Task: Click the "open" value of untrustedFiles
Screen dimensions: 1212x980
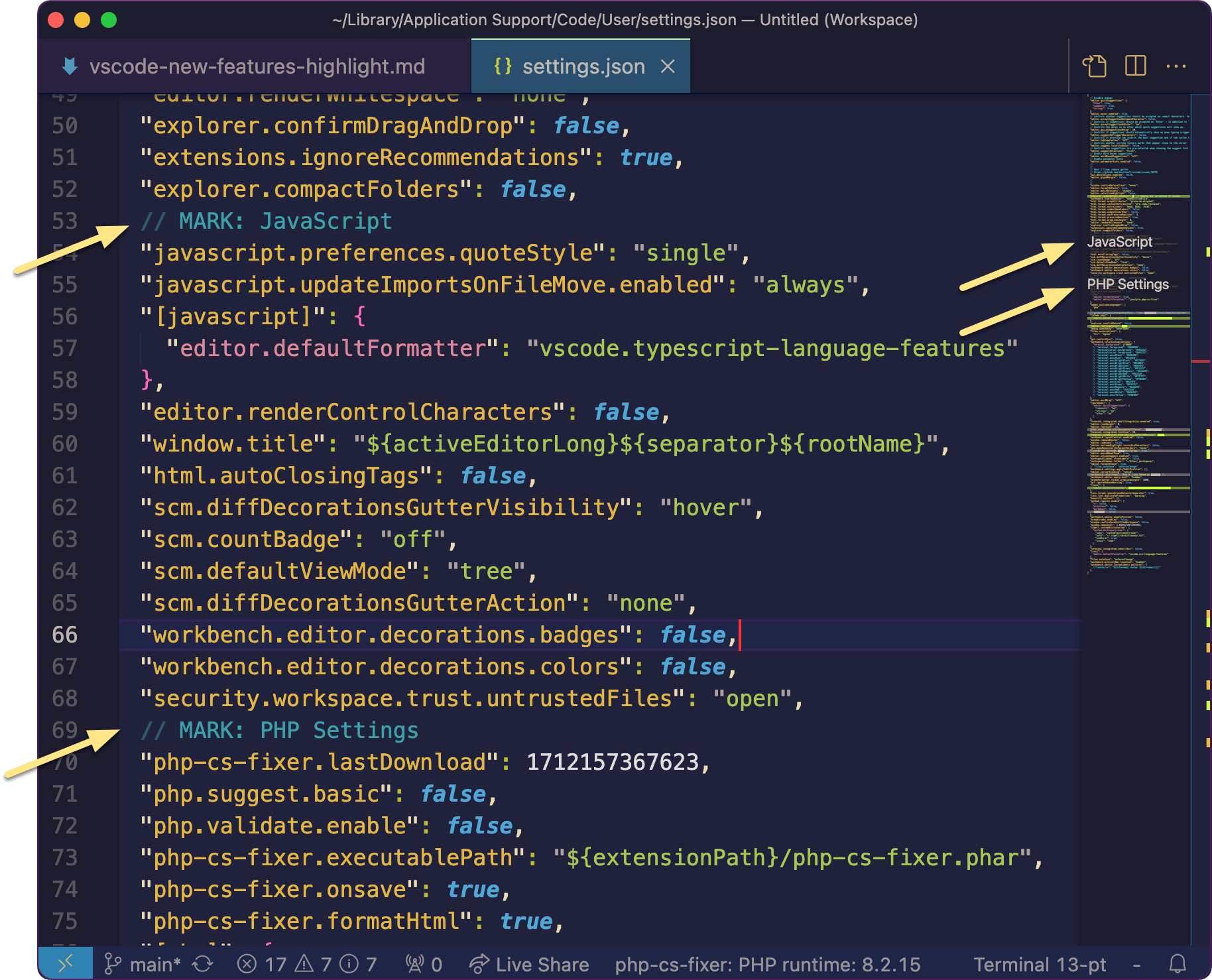Action: [753, 699]
